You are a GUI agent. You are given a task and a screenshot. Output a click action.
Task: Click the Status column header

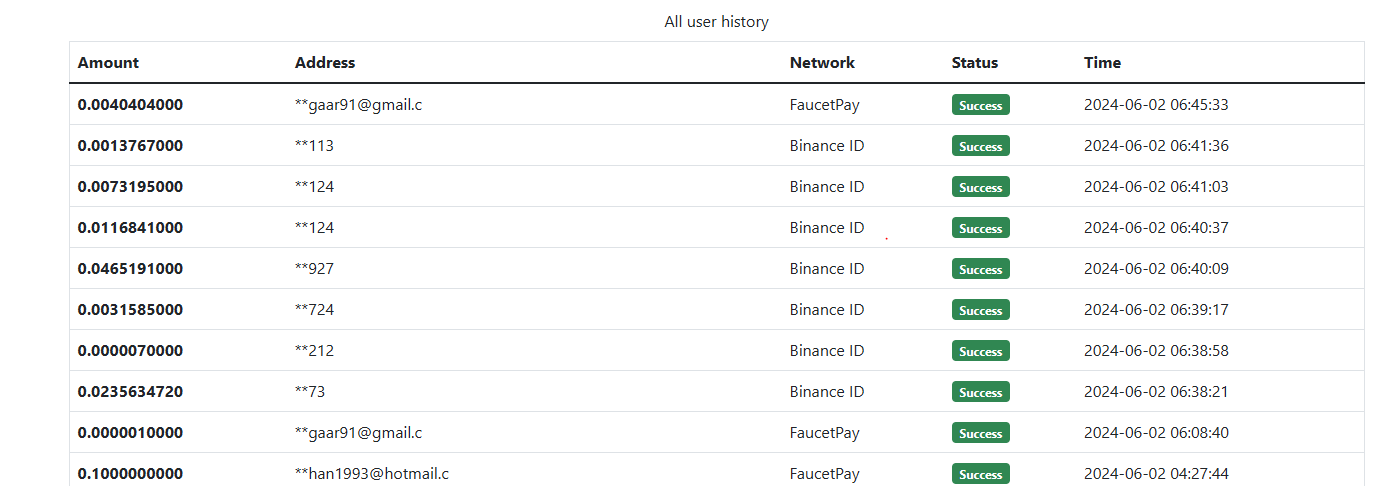975,62
